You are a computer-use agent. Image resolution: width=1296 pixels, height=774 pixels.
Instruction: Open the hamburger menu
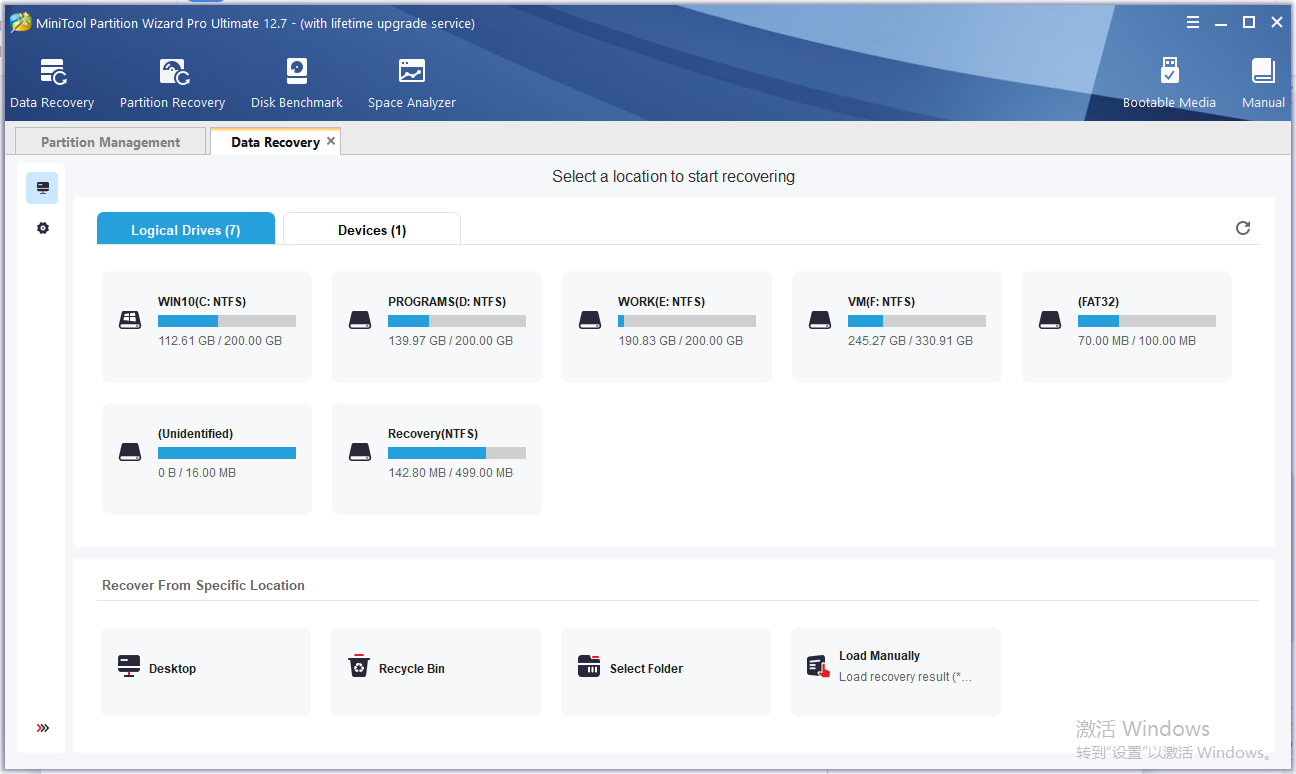1193,21
